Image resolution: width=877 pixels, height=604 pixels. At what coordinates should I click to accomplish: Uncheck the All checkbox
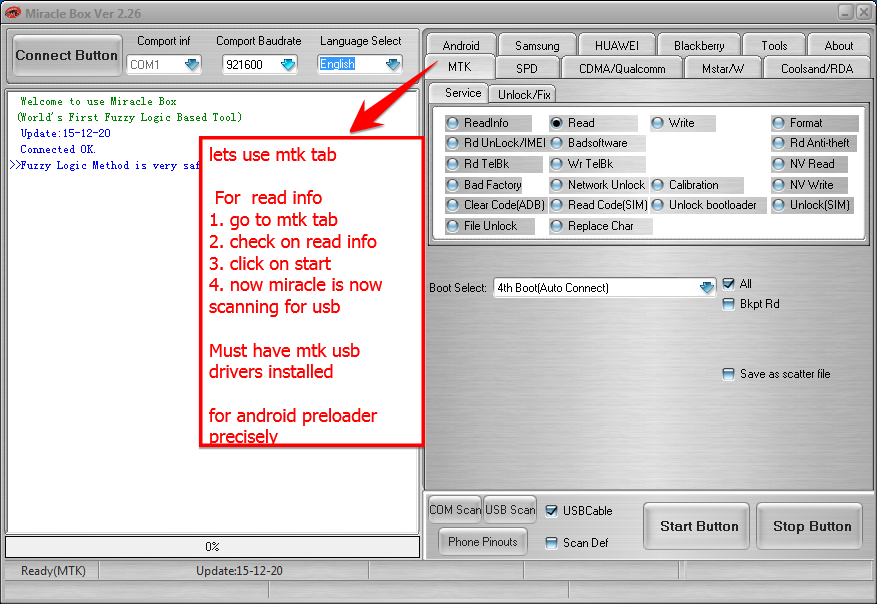729,283
